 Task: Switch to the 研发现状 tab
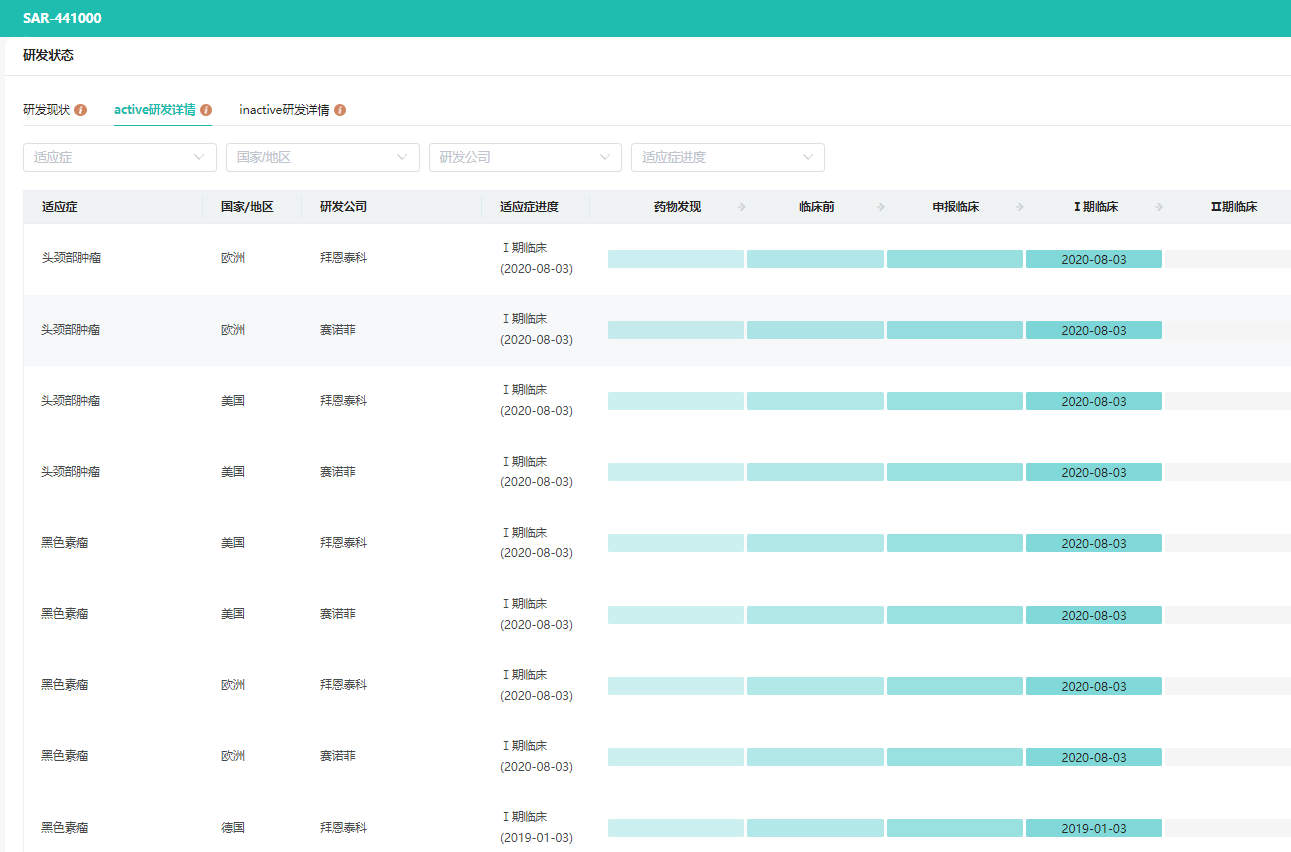[46, 110]
